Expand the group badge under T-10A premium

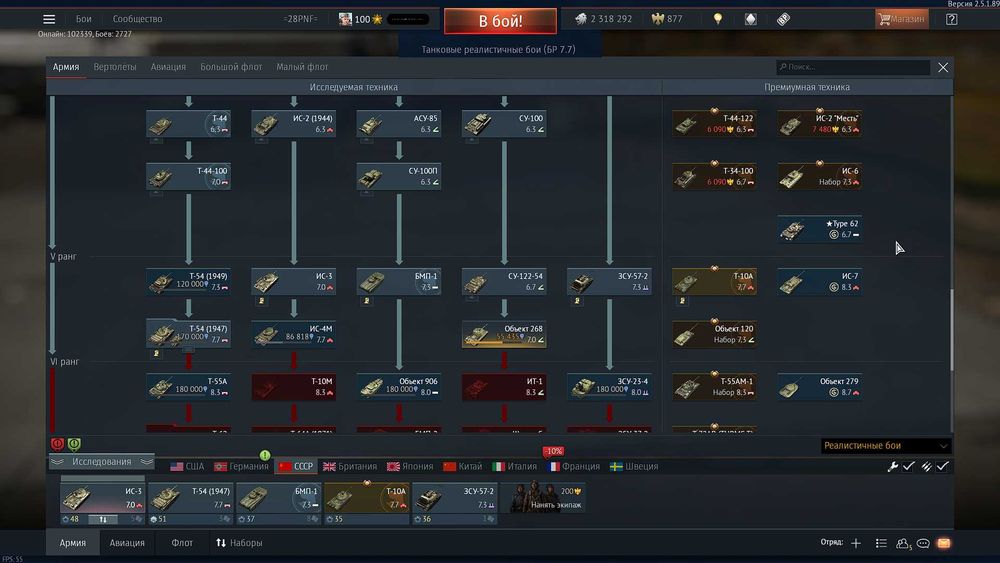tap(682, 301)
